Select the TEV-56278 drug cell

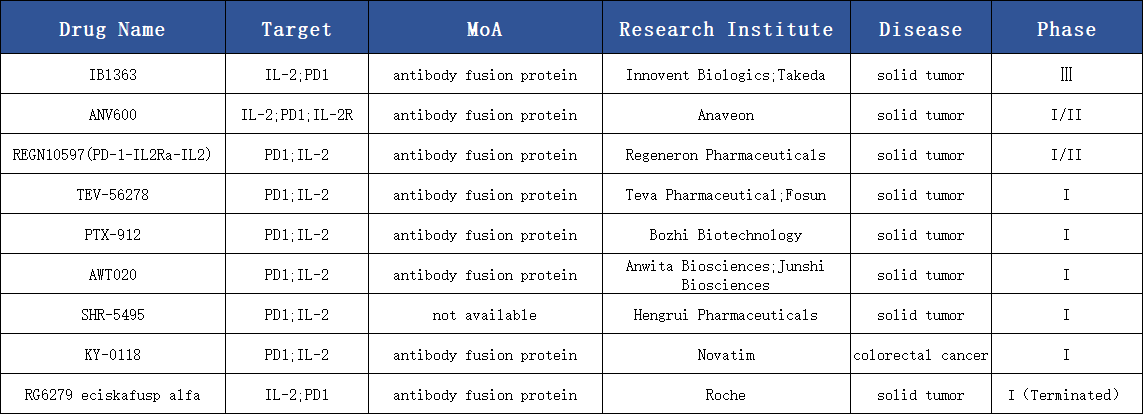[x=112, y=195]
